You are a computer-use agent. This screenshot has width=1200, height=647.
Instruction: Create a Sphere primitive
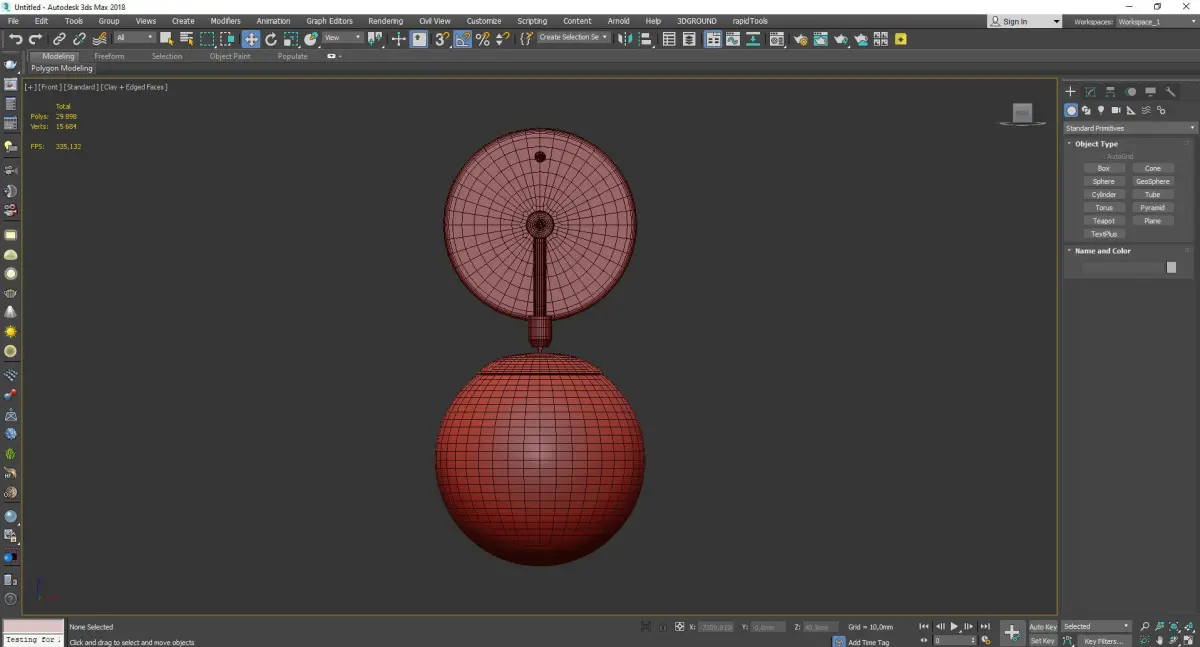click(x=1104, y=182)
